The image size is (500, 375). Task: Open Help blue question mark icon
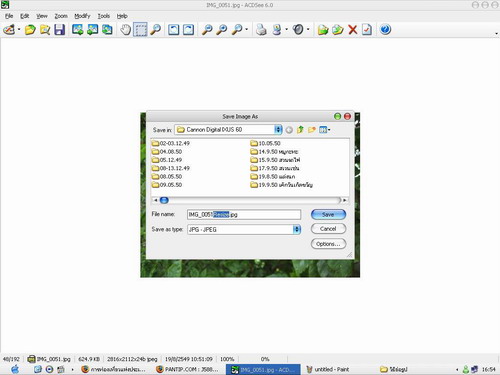coord(385,30)
